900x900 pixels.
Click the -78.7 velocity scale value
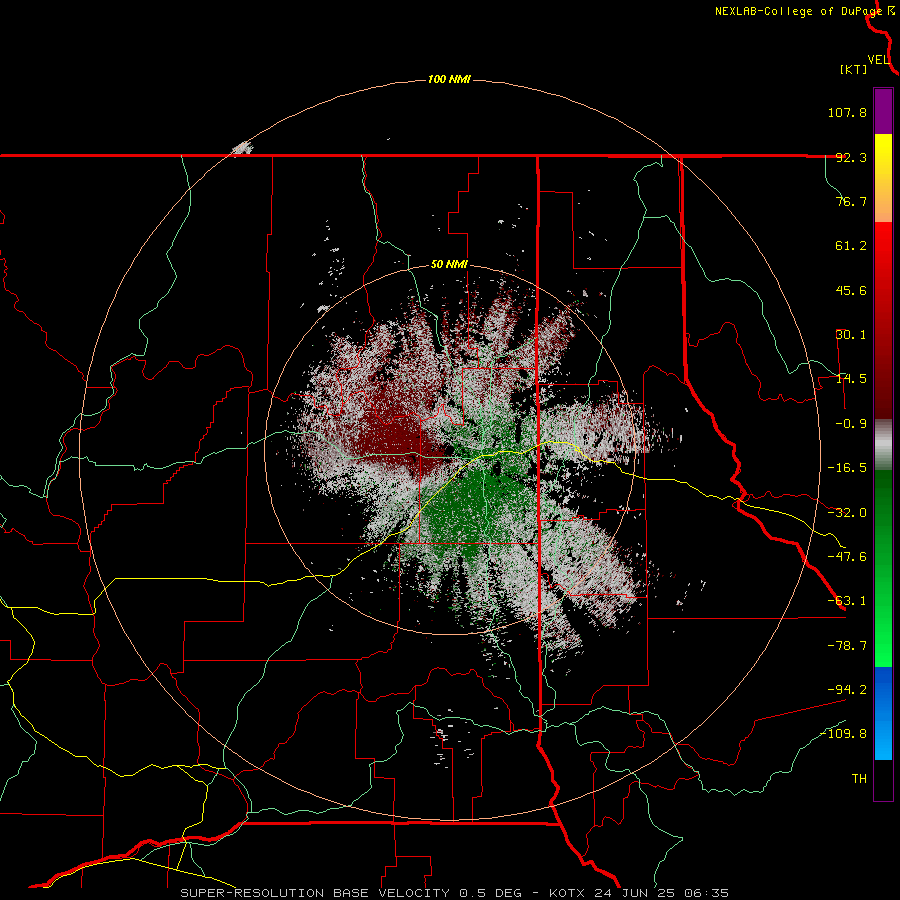click(847, 646)
